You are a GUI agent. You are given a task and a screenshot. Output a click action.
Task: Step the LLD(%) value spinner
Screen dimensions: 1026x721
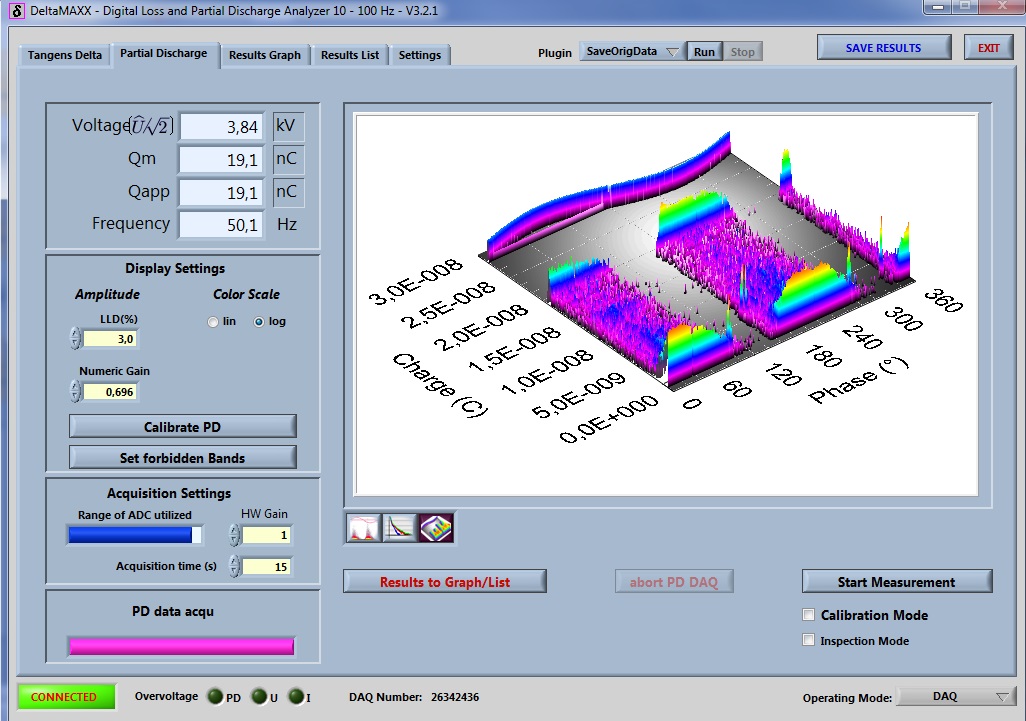[x=75, y=338]
